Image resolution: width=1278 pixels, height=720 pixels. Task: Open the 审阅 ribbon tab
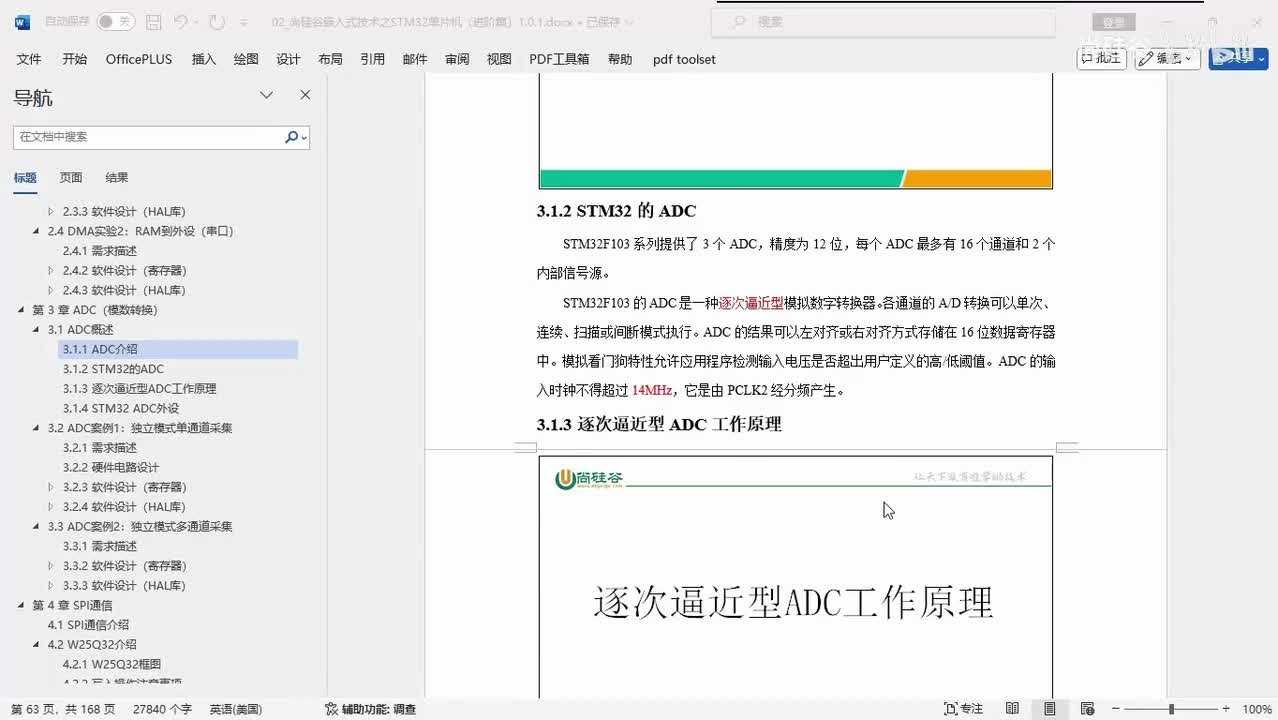point(457,59)
